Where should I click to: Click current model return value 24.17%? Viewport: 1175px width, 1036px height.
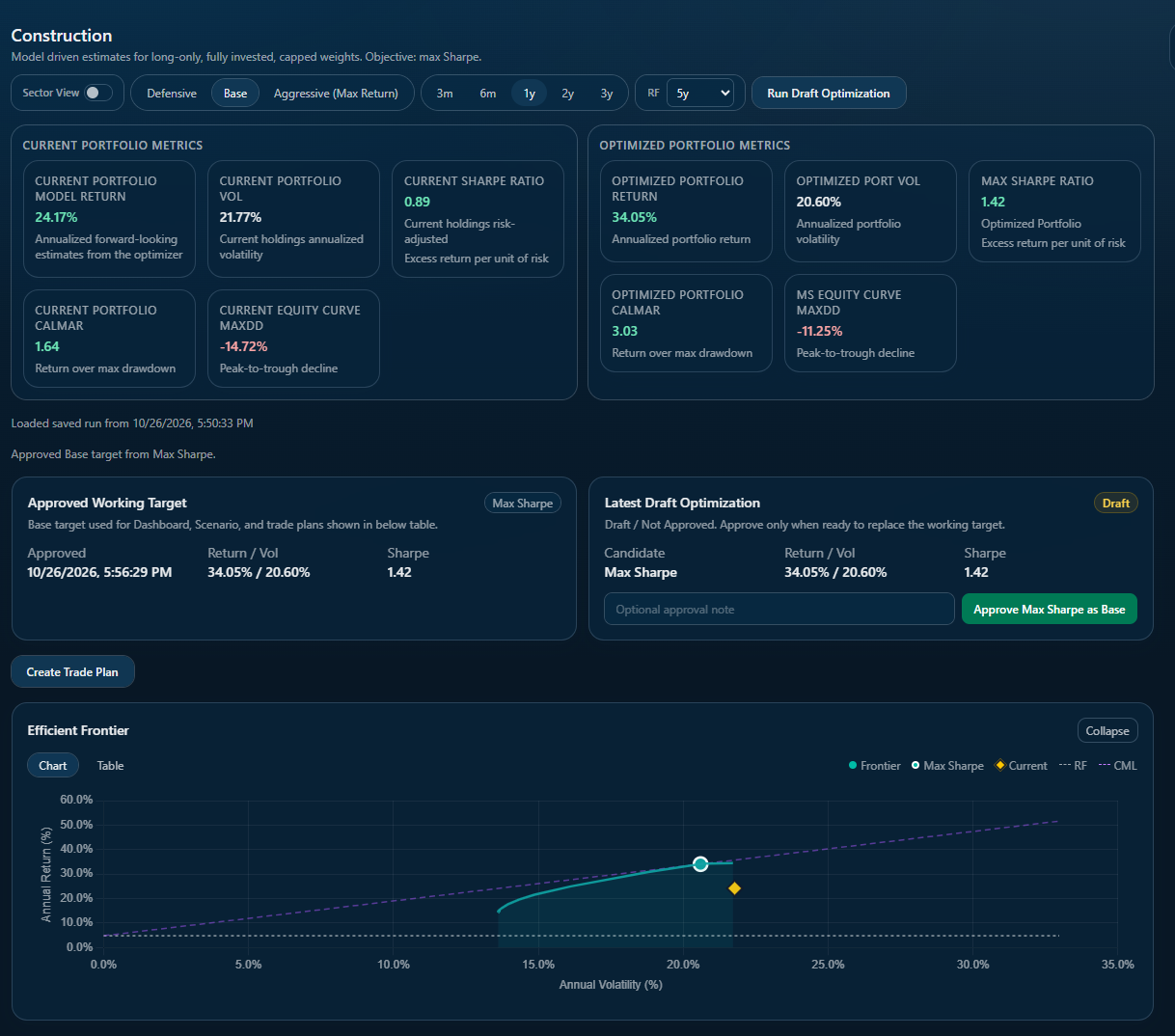click(56, 218)
